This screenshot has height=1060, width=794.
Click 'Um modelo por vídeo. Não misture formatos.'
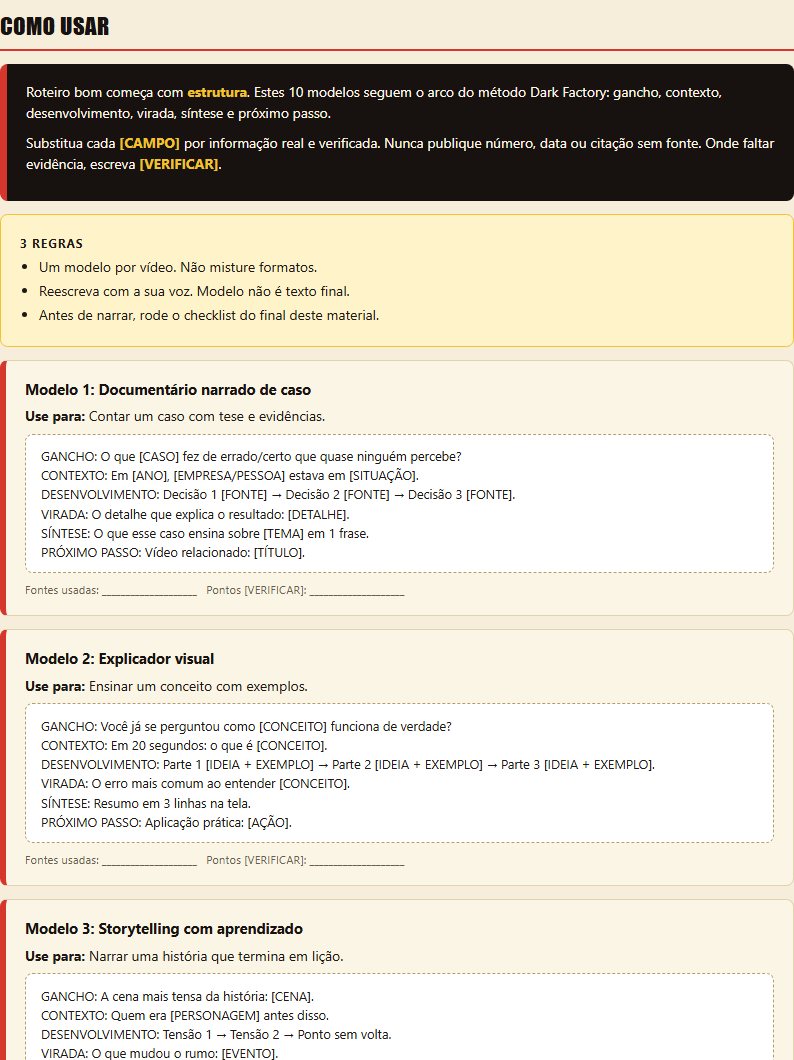coord(178,267)
